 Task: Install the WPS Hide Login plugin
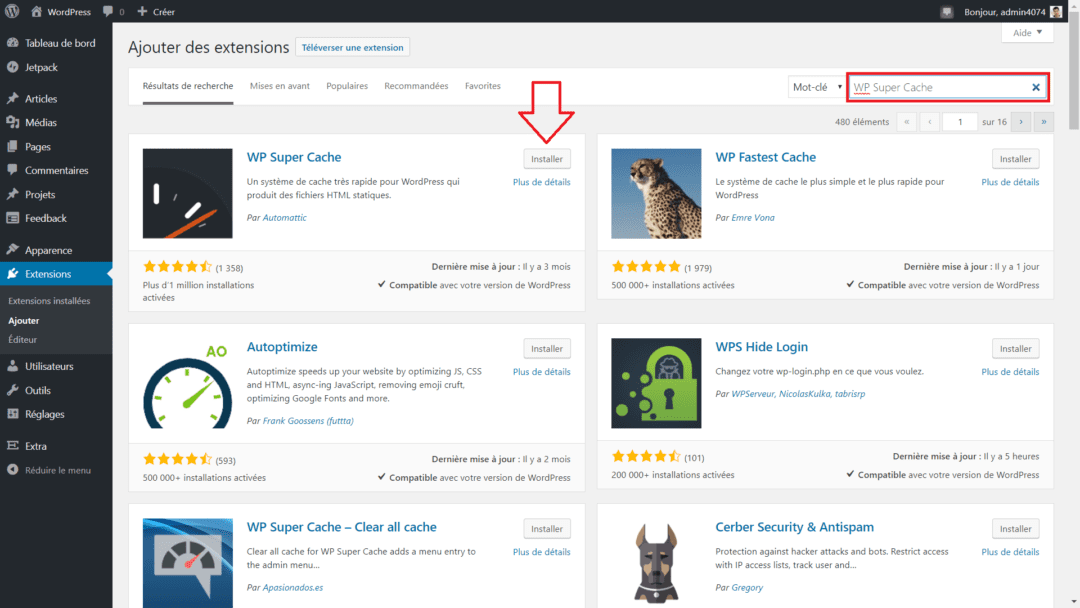click(x=1016, y=349)
